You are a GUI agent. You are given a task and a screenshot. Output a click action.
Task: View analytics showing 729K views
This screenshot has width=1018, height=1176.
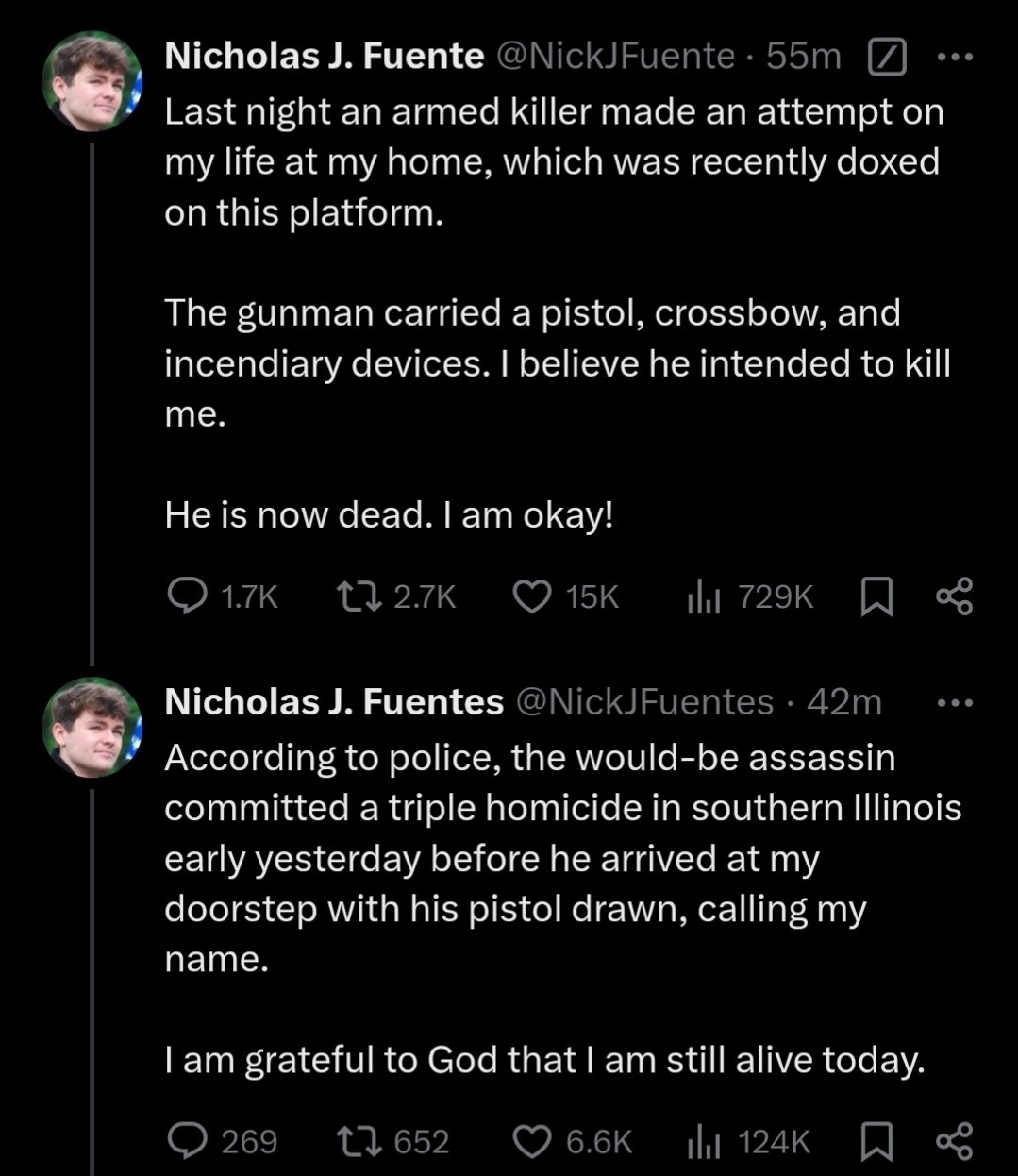[705, 596]
